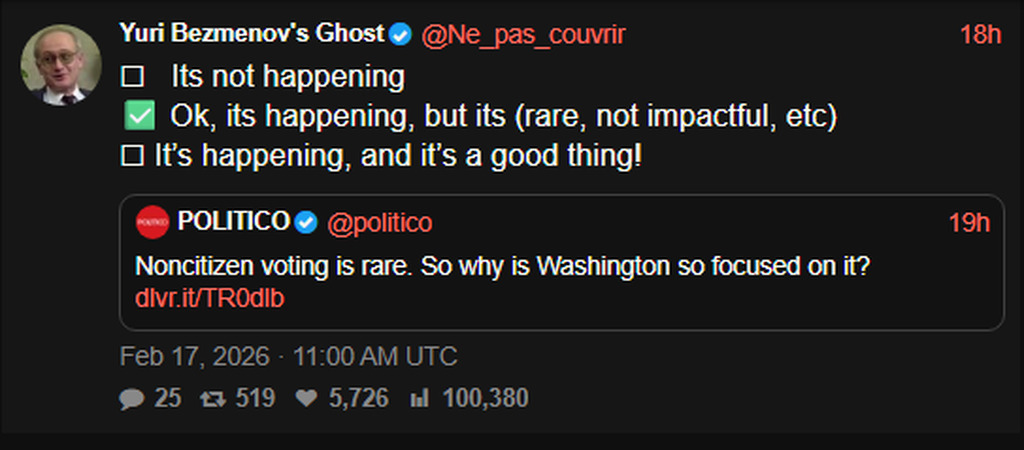
Task: Click the retweet arrows icon
Action: [x=213, y=398]
